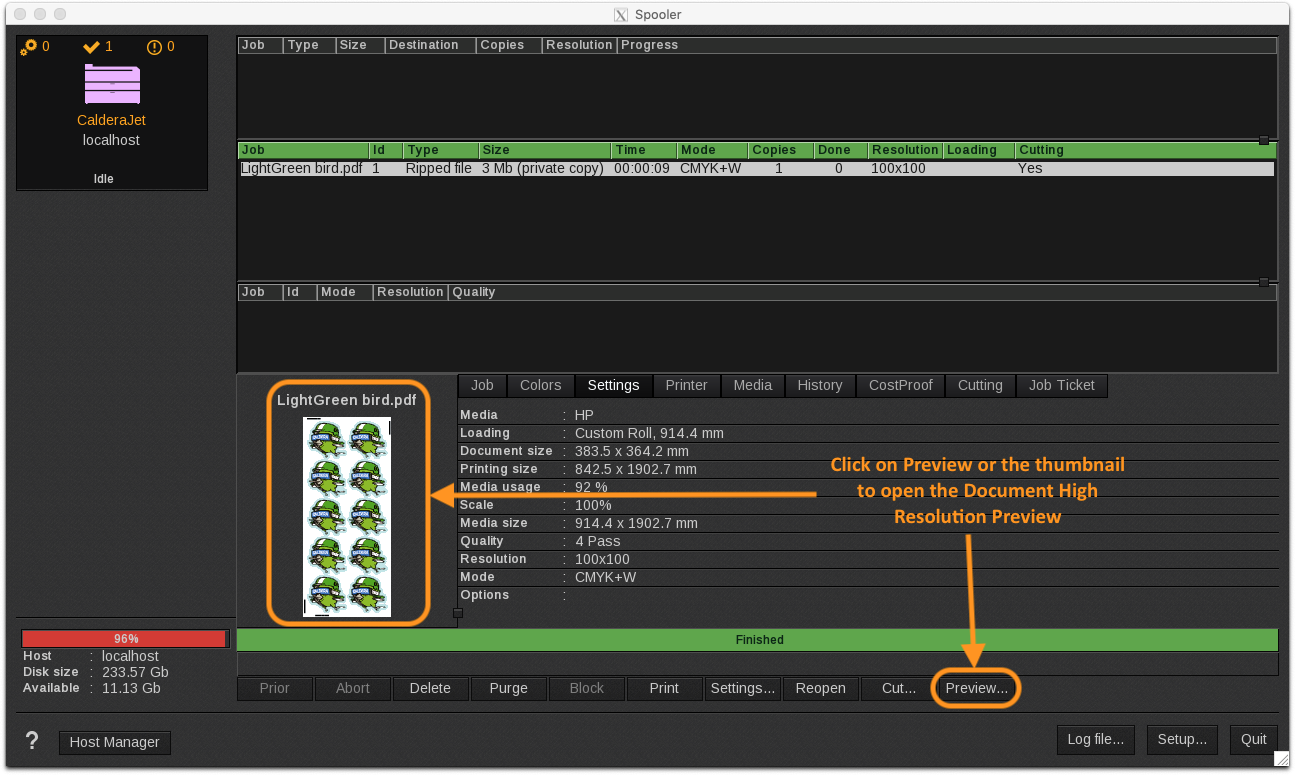
Task: Click the red disk usage progress bar
Action: tap(125, 638)
